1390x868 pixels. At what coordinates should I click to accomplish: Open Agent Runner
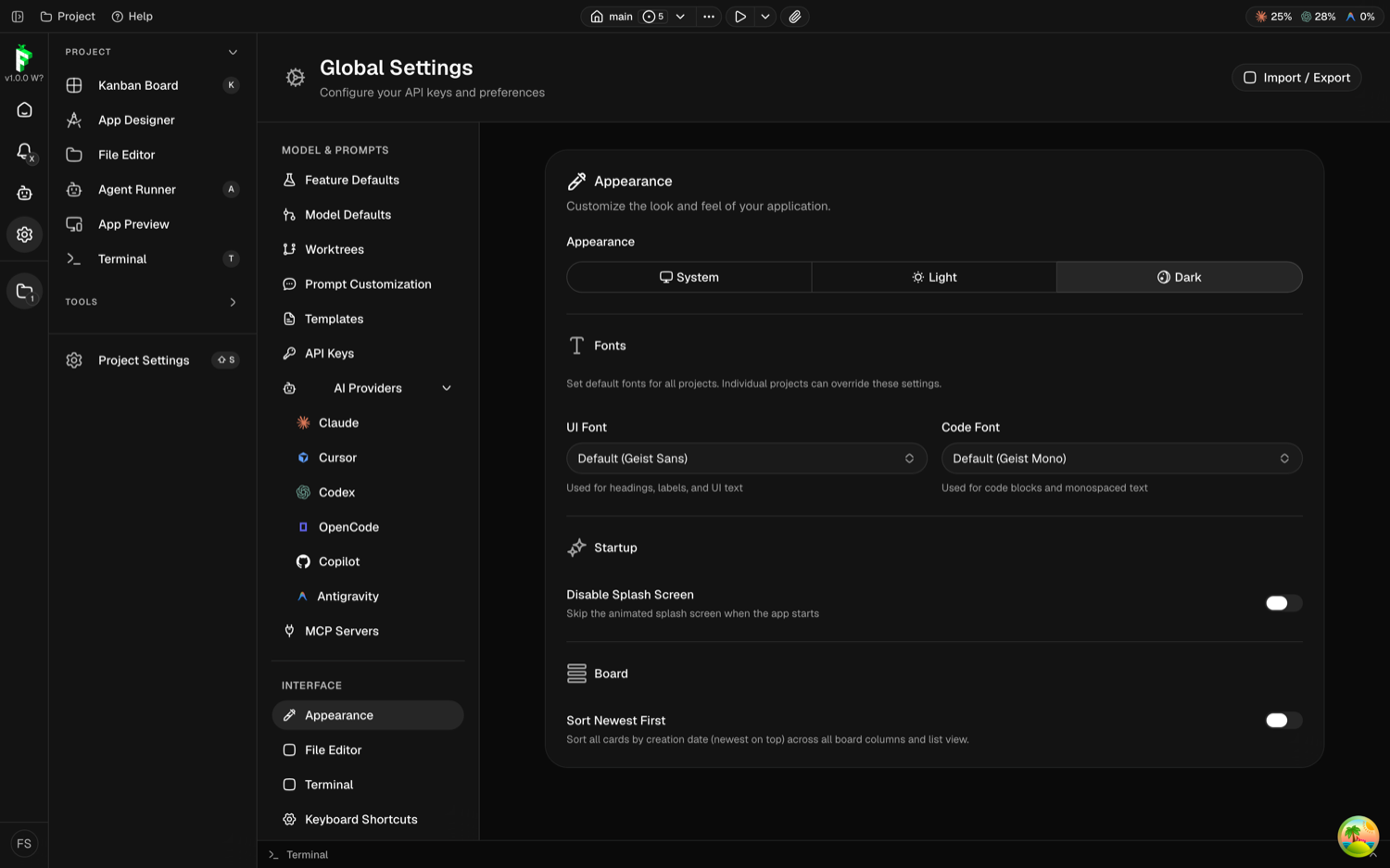point(152,190)
